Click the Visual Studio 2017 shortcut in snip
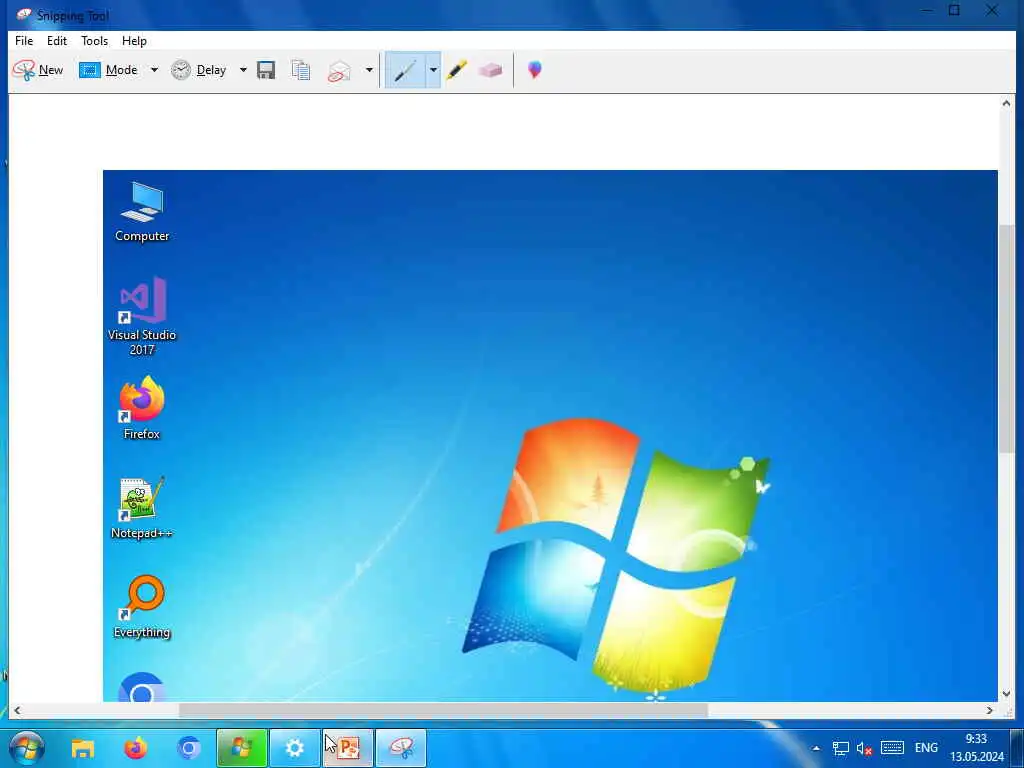Viewport: 1024px width, 768px height. click(x=142, y=316)
